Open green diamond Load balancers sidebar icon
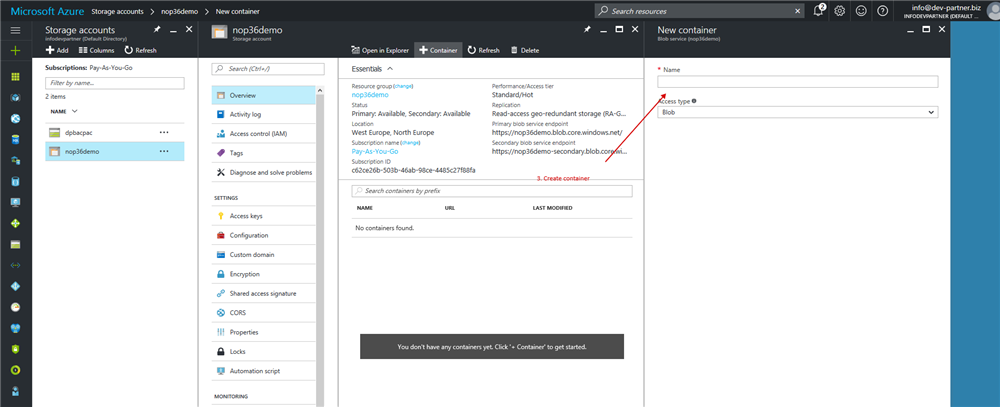This screenshot has width=1000, height=407. pyautogui.click(x=15, y=223)
